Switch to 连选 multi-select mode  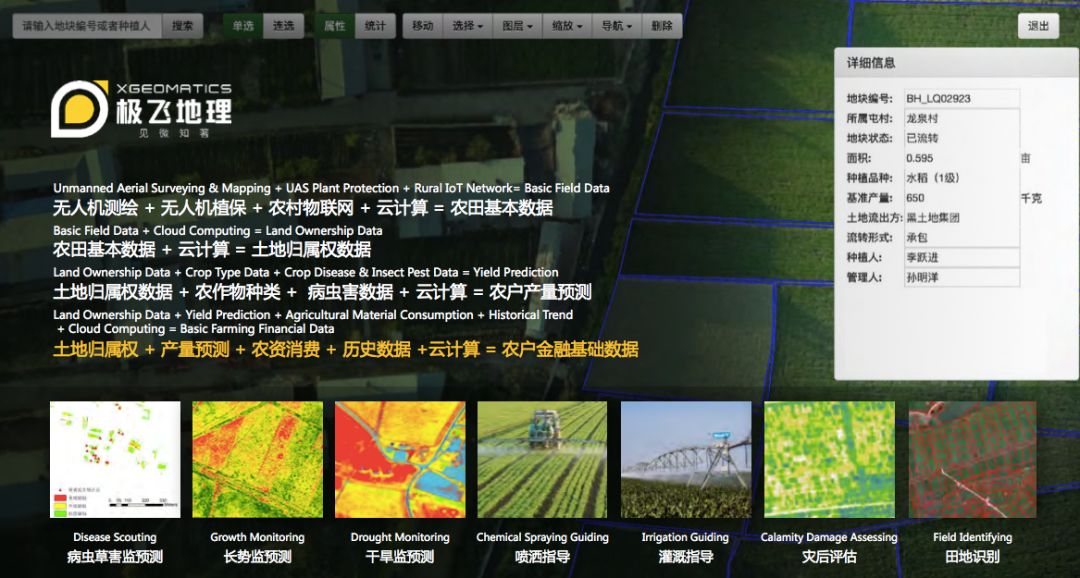[284, 26]
